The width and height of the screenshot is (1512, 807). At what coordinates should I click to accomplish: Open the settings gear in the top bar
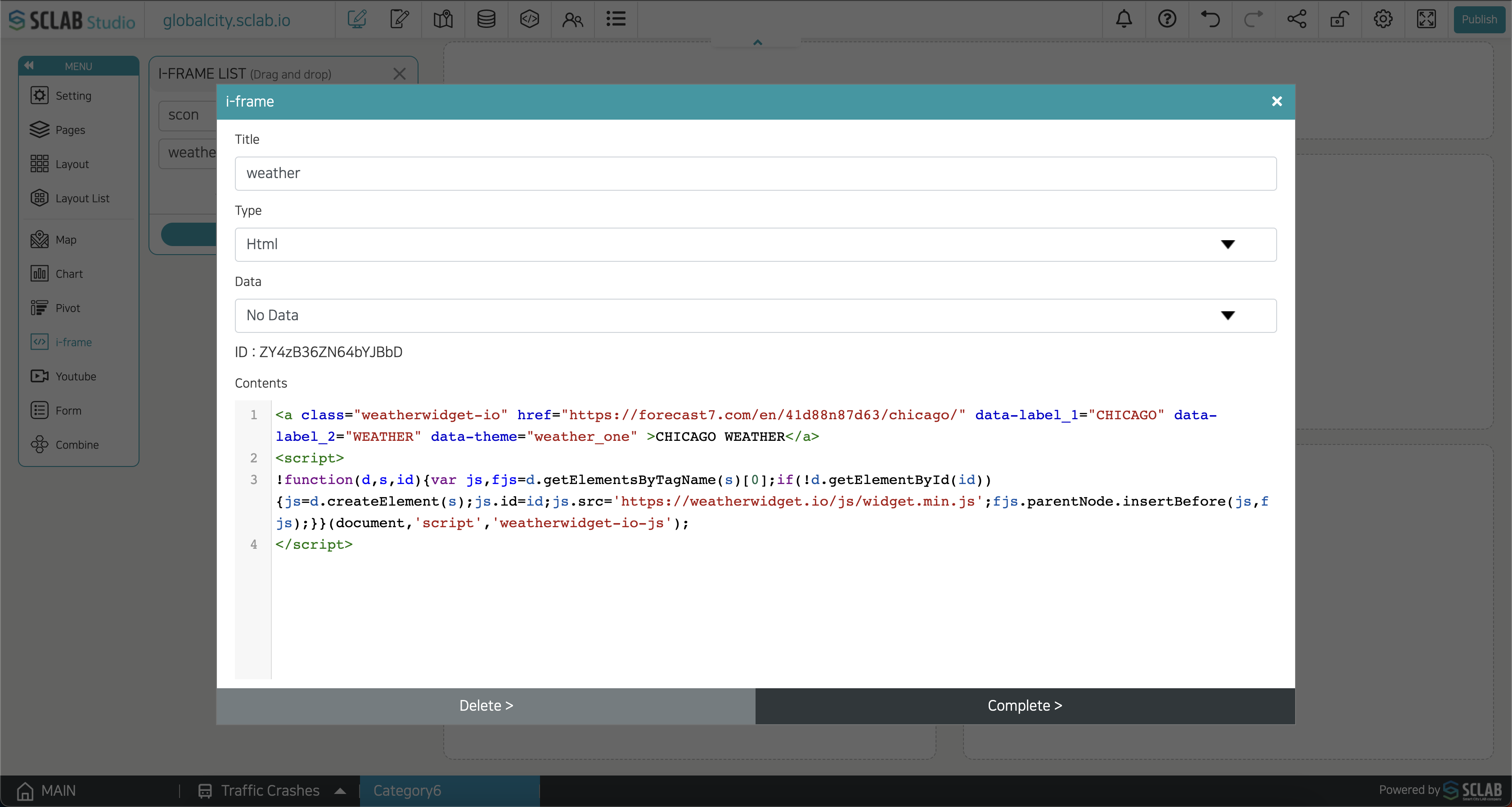click(1383, 19)
